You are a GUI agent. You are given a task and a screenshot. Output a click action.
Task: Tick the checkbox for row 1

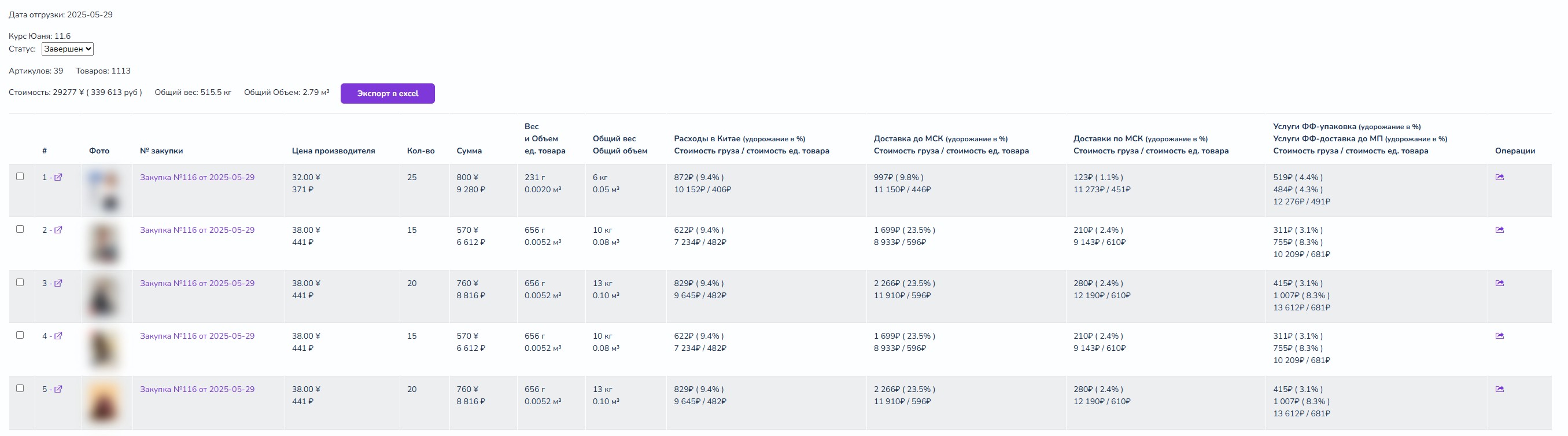20,177
